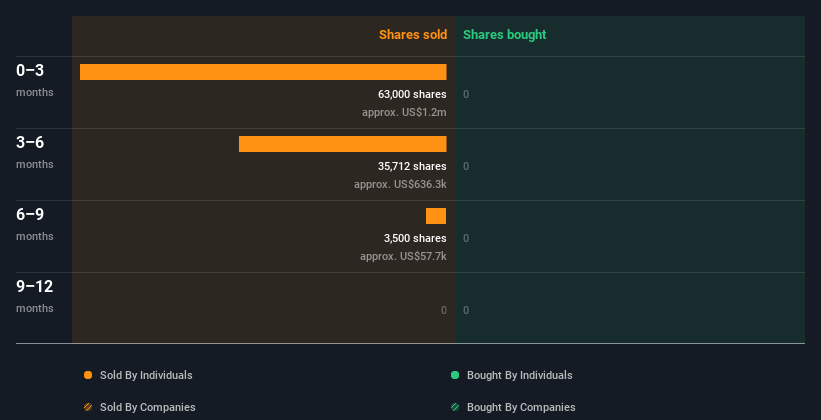Select the 'approx. US$636.3k' text
Image resolution: width=821 pixels, height=420 pixels.
(x=400, y=184)
